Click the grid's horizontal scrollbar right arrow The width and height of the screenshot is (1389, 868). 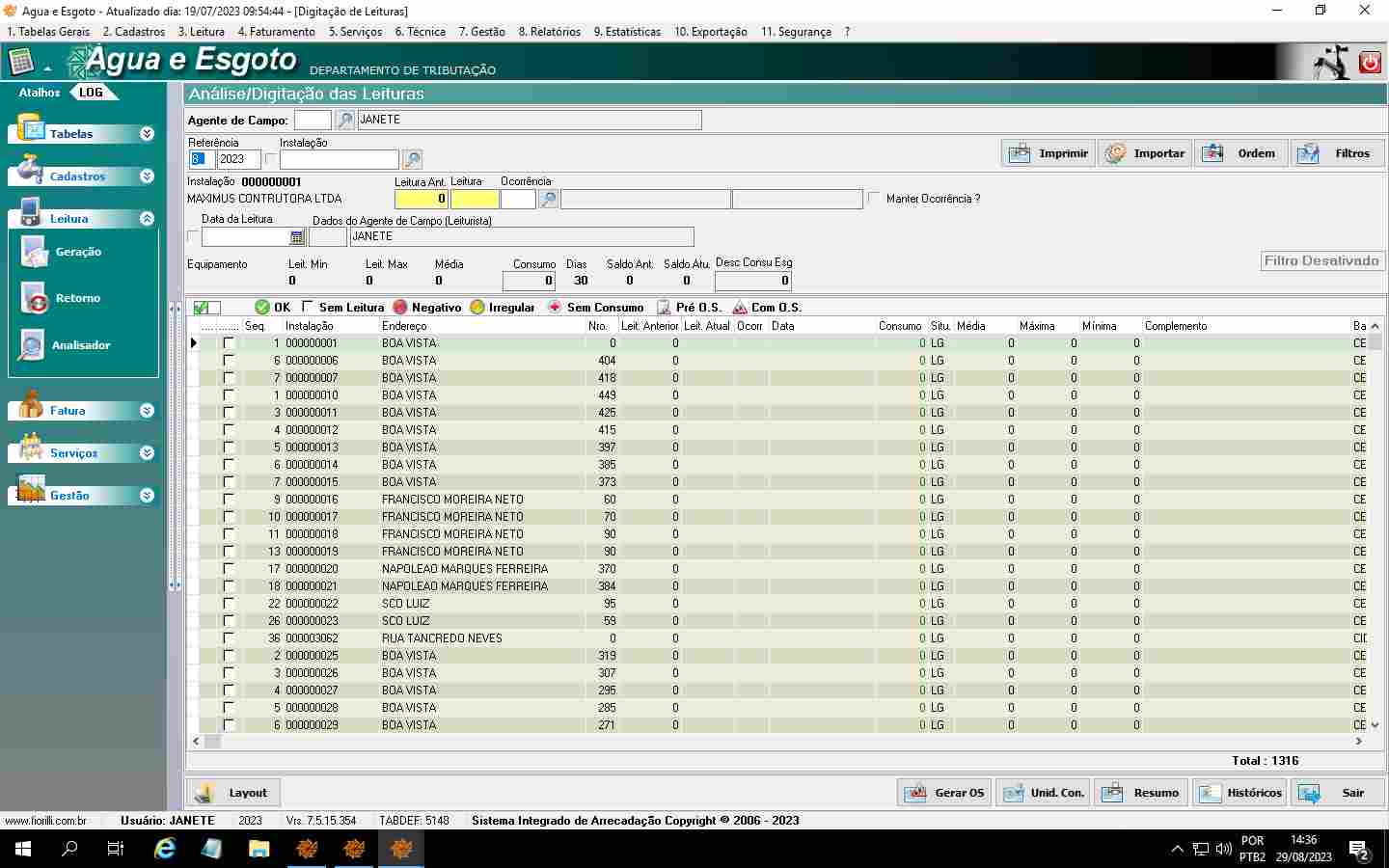coord(1359,742)
